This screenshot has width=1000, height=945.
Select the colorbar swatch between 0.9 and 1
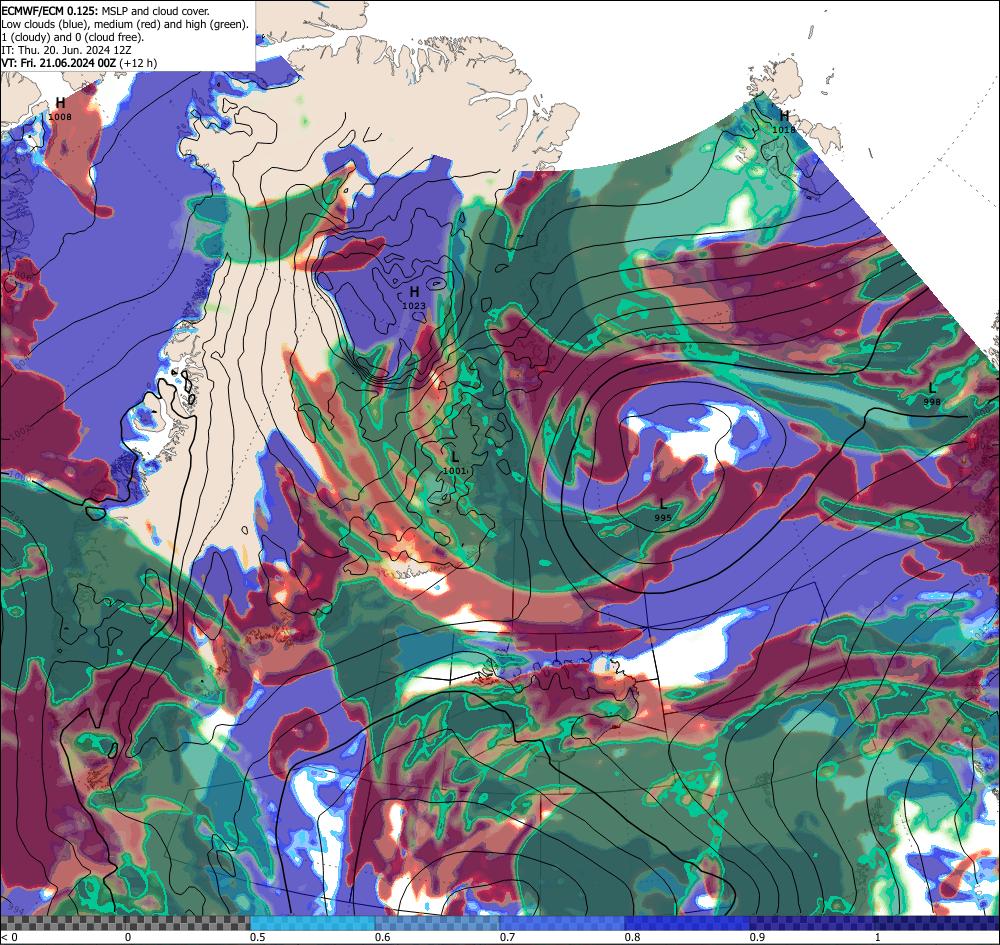(x=812, y=923)
